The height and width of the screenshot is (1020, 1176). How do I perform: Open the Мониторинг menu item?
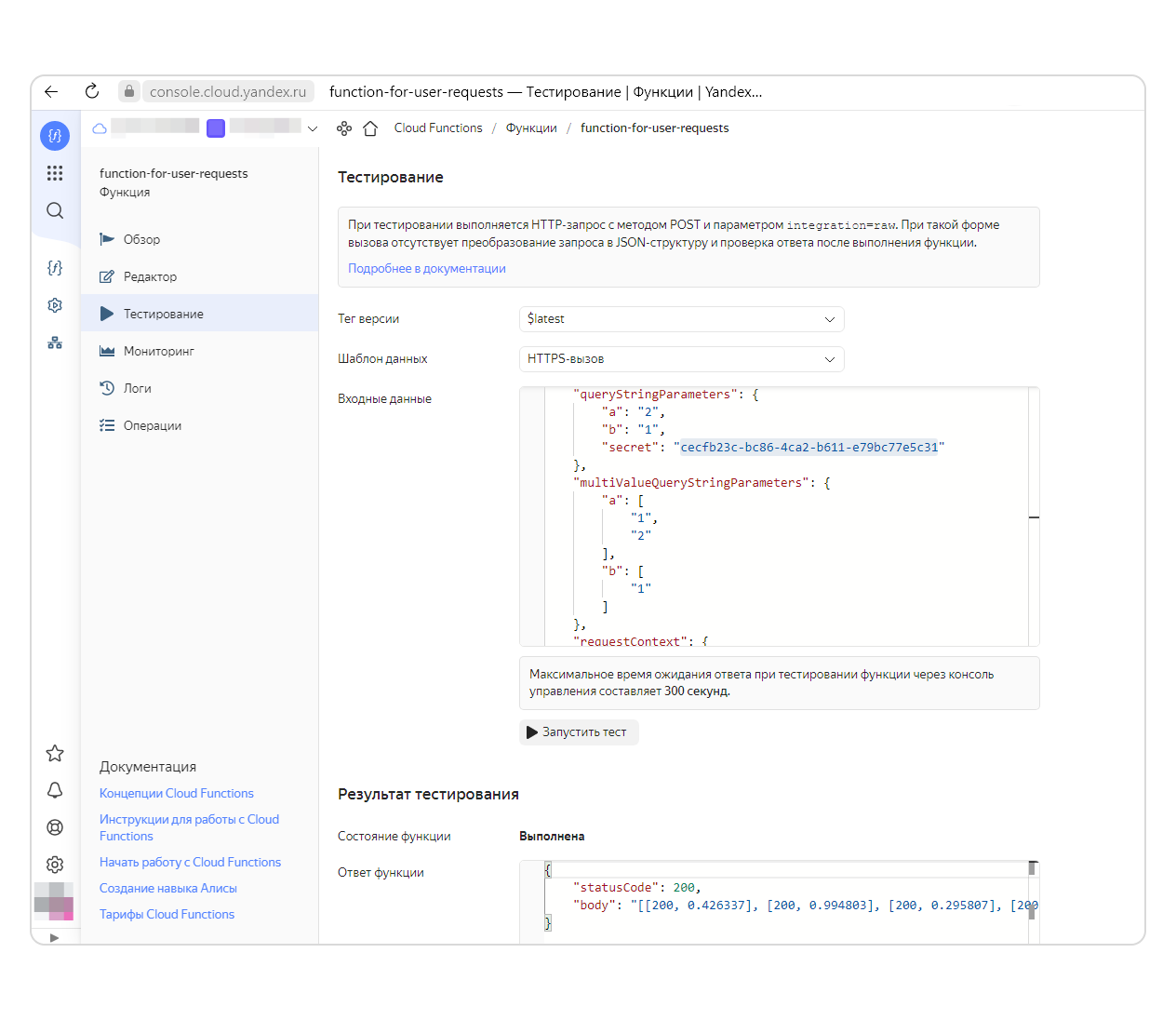pos(199,351)
